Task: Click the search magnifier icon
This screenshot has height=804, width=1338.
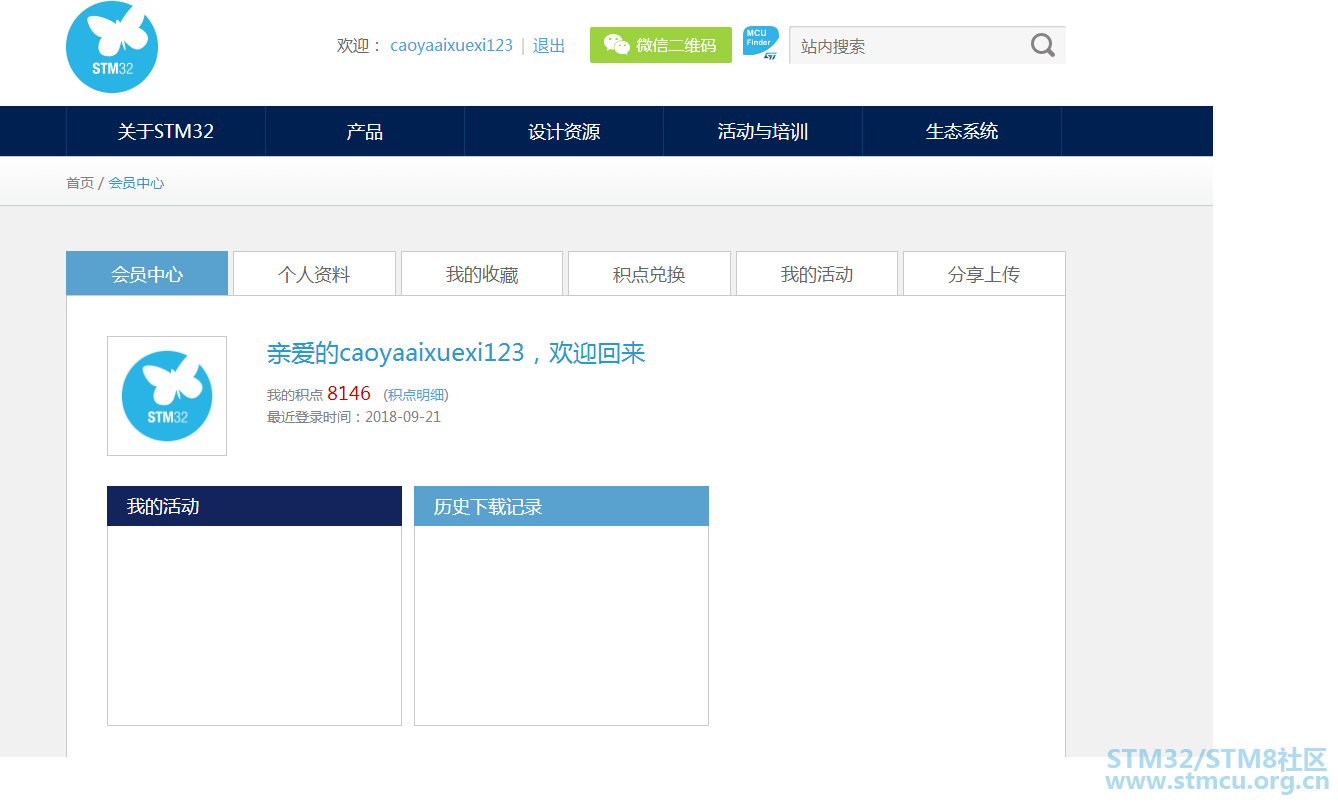Action: tap(1043, 45)
